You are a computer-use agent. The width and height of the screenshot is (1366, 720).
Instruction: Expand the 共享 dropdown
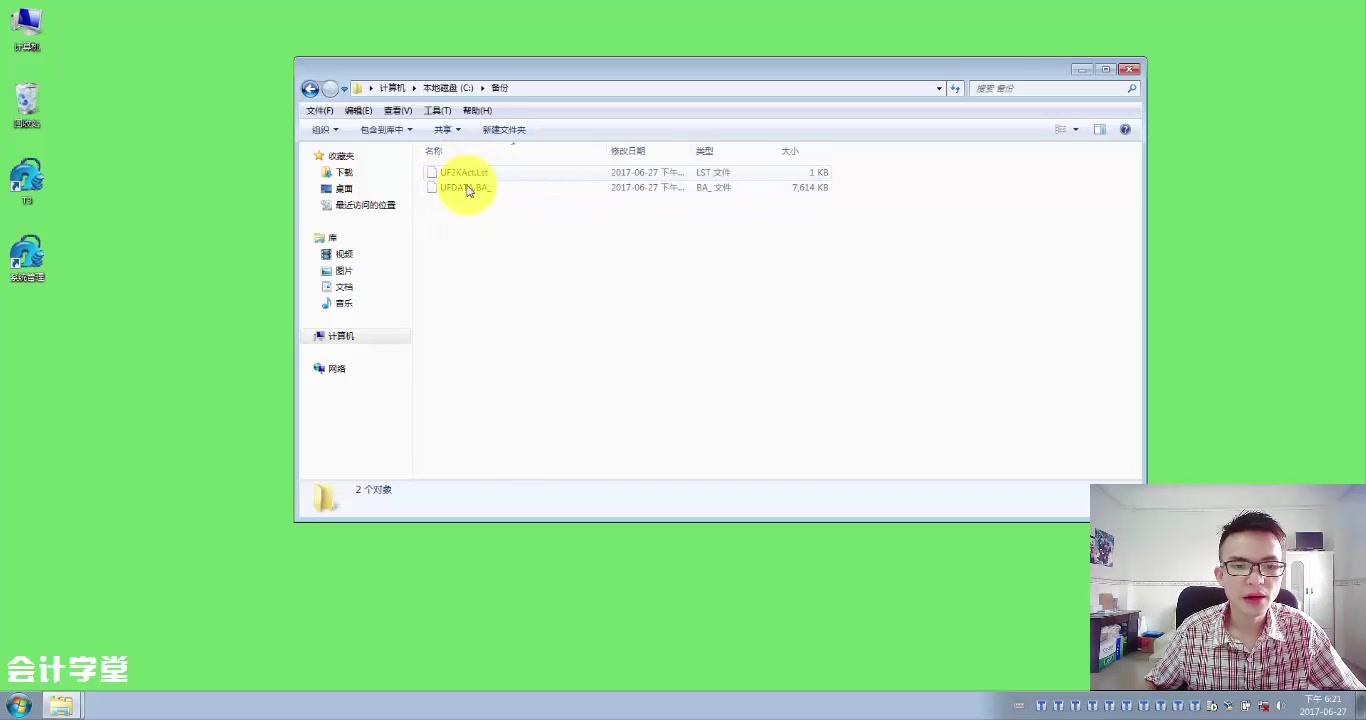pyautogui.click(x=447, y=130)
